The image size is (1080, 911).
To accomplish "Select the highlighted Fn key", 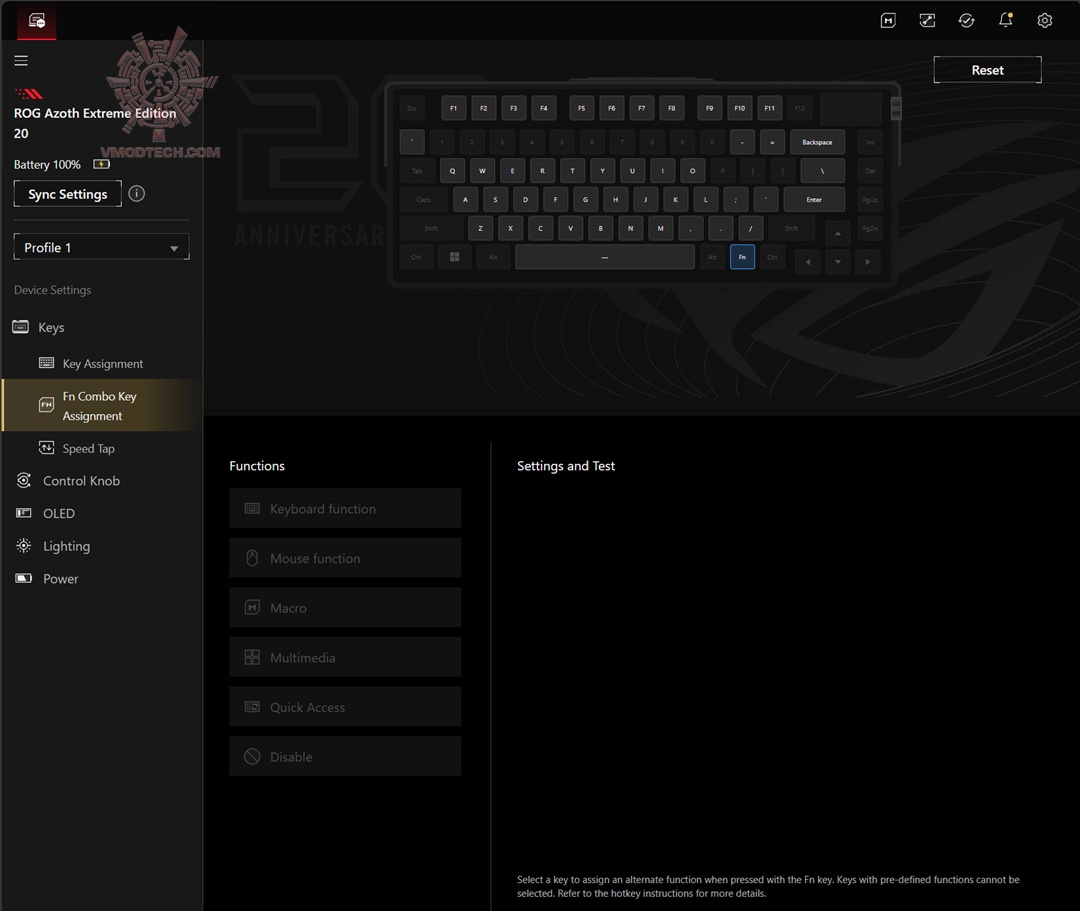I will 742,257.
